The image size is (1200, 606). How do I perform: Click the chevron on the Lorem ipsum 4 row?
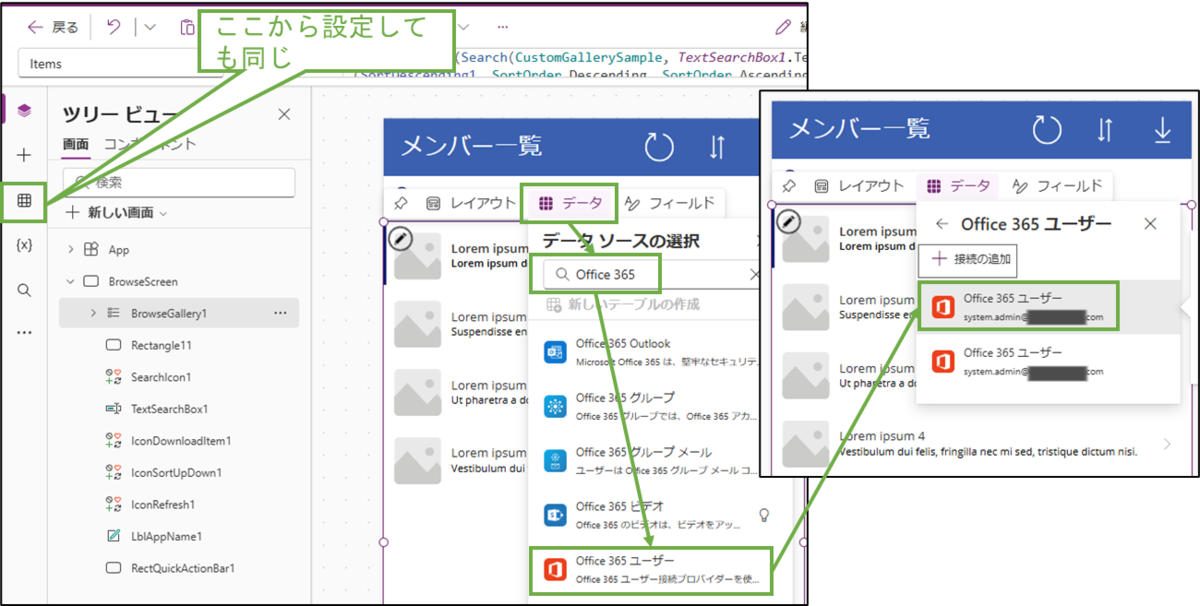point(1168,444)
